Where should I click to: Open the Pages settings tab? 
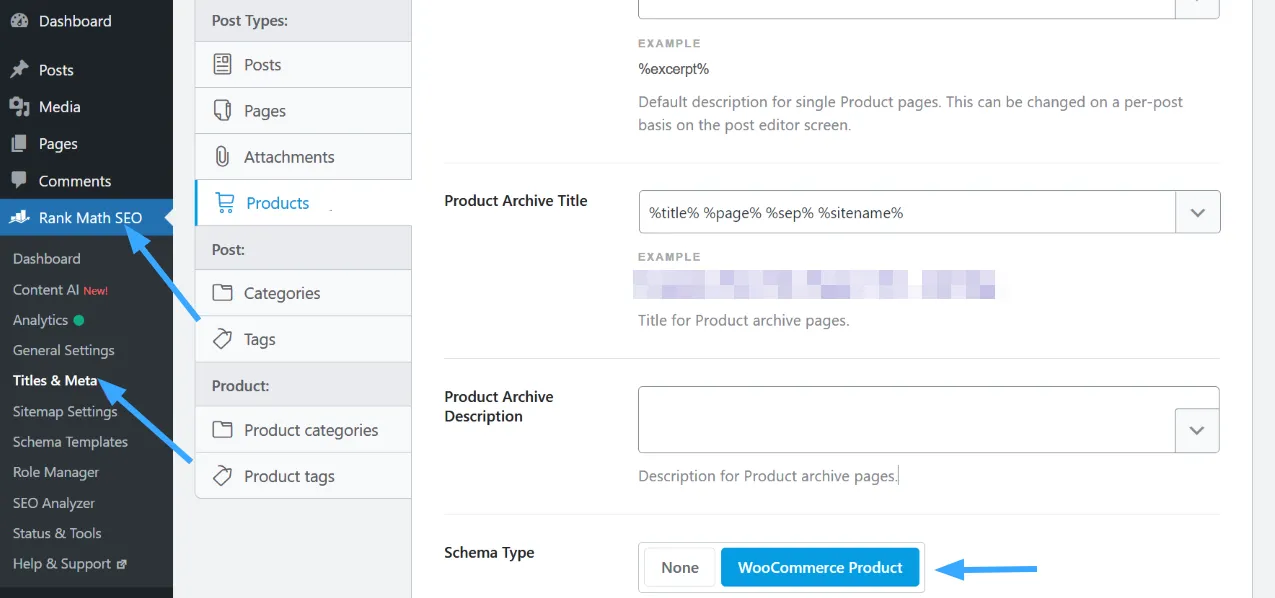pyautogui.click(x=303, y=111)
